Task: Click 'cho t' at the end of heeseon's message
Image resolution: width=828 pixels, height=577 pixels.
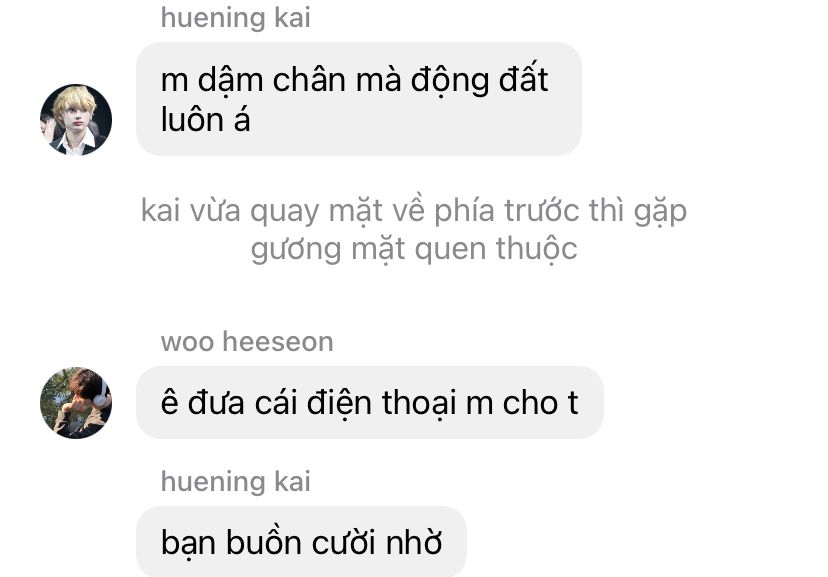Action: point(541,403)
